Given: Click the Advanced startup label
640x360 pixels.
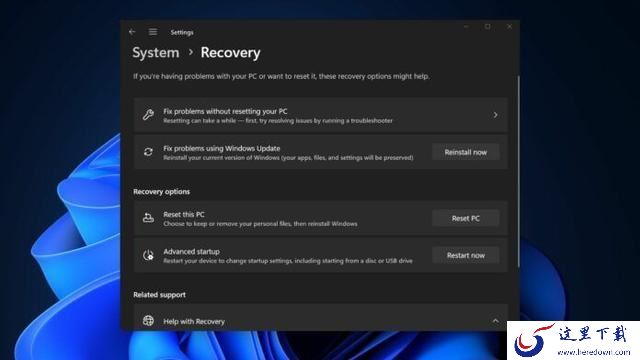Looking at the screenshot, I should point(191,251).
